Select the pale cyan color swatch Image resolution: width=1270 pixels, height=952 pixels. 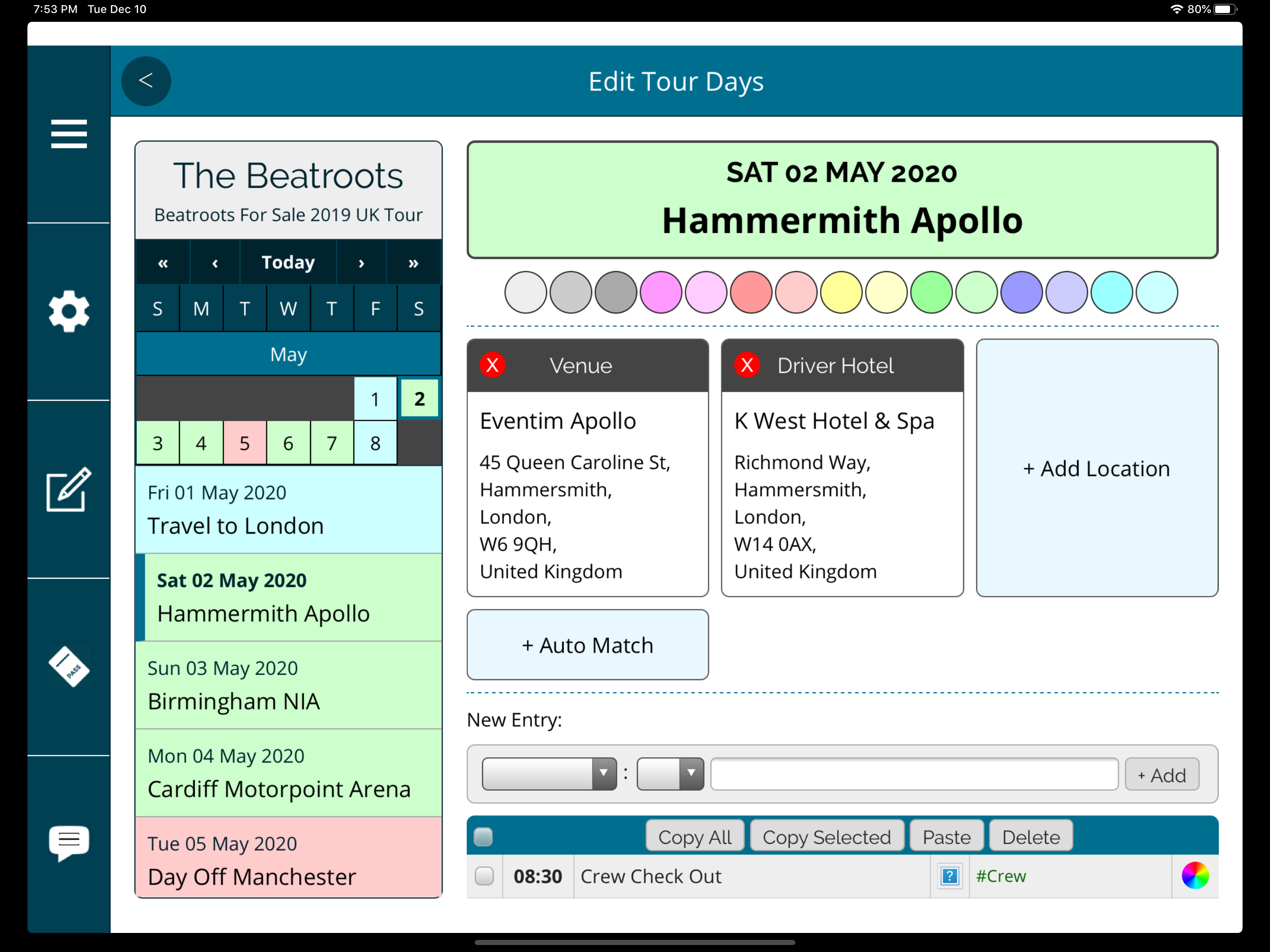pos(1157,293)
